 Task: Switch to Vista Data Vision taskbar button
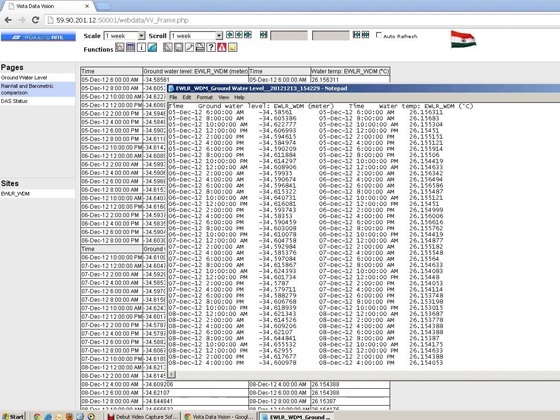pyautogui.click(x=219, y=416)
